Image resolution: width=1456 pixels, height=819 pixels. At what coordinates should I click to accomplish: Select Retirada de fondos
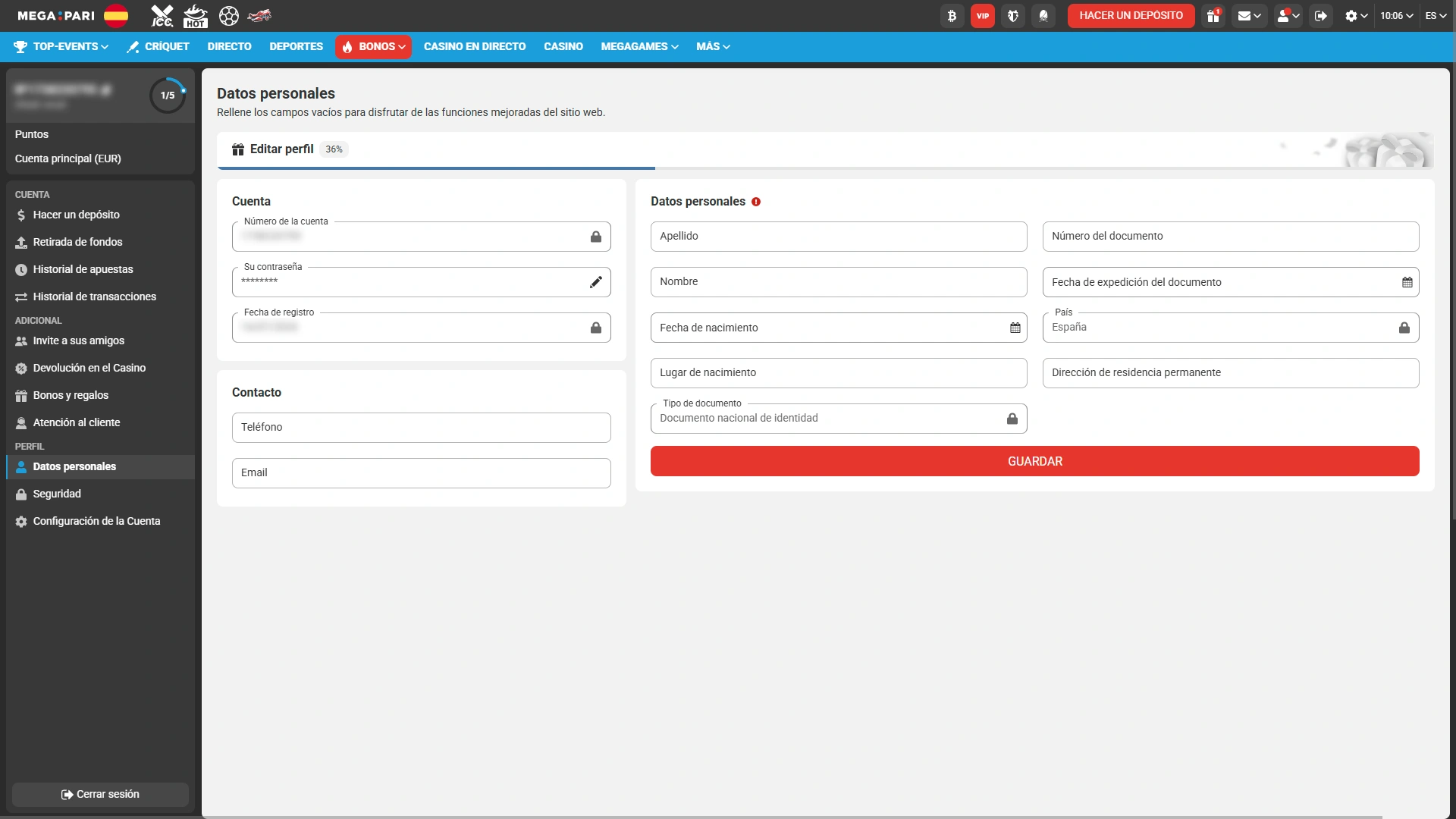100,242
